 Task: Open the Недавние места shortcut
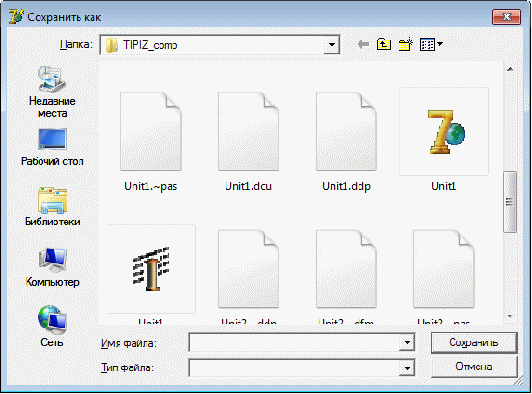pyautogui.click(x=52, y=92)
